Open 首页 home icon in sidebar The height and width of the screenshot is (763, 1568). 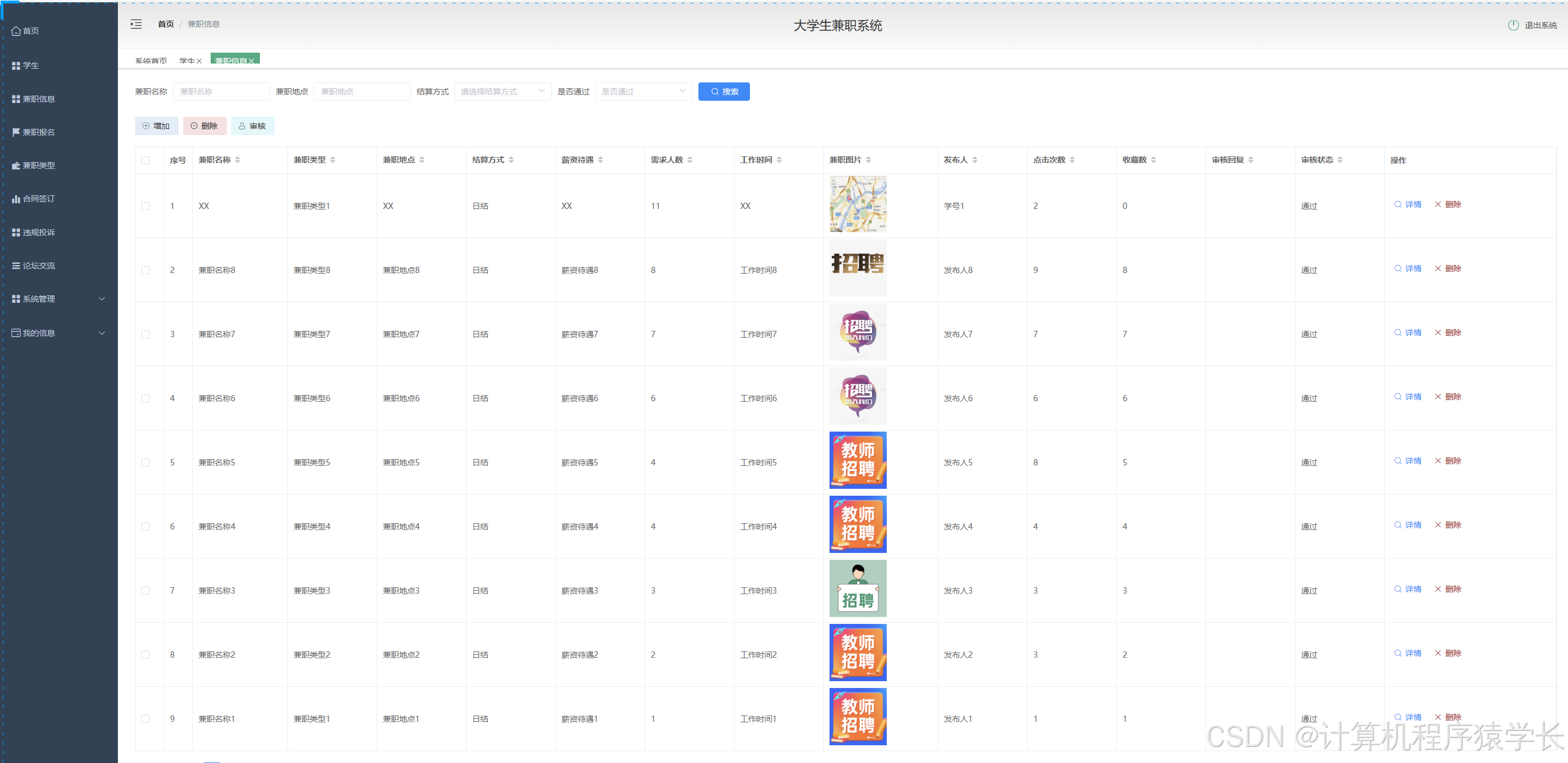coord(17,31)
